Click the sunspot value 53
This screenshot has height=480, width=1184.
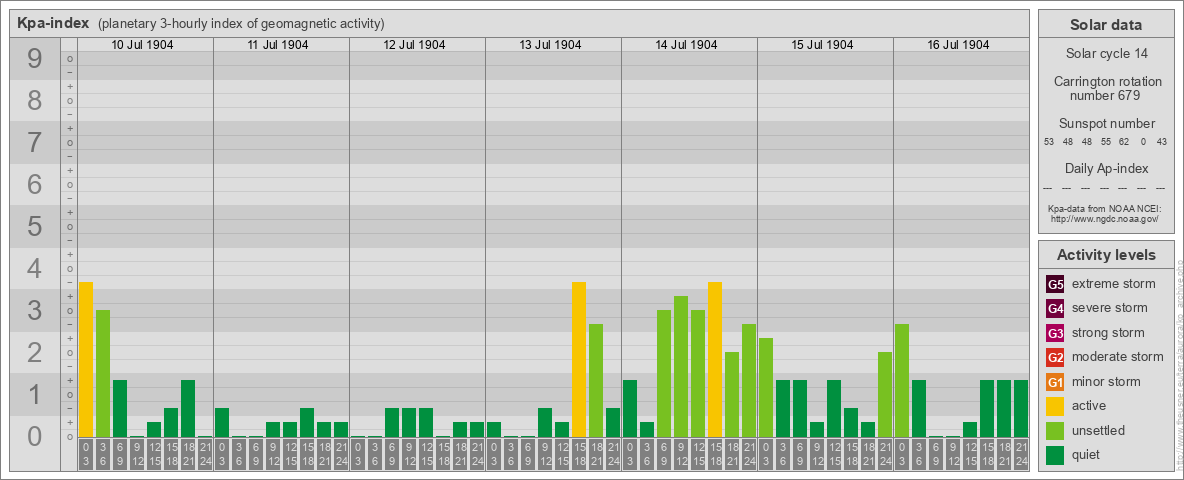[x=1049, y=142]
